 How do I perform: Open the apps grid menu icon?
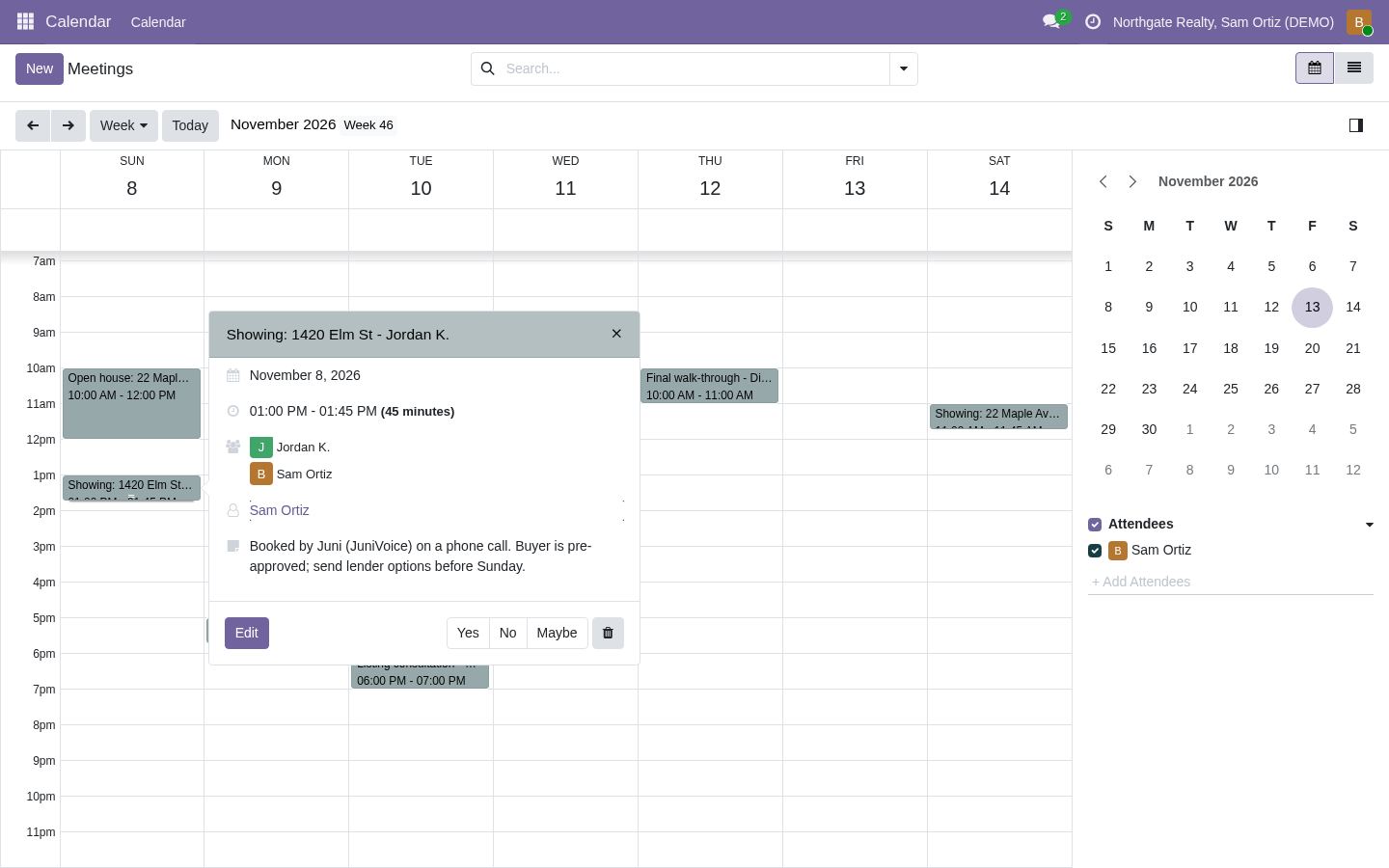click(x=26, y=21)
